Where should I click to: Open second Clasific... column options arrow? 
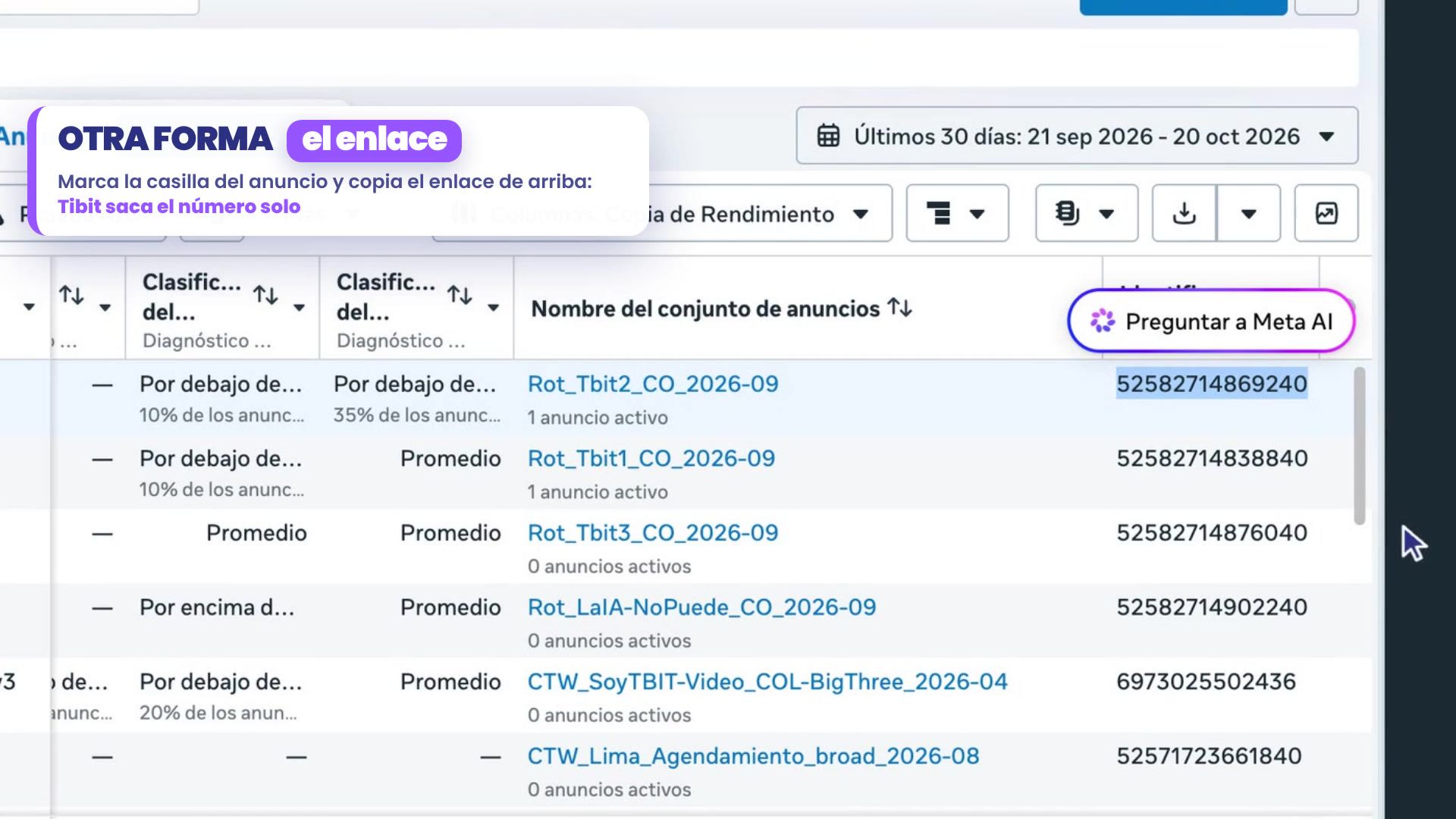point(494,307)
